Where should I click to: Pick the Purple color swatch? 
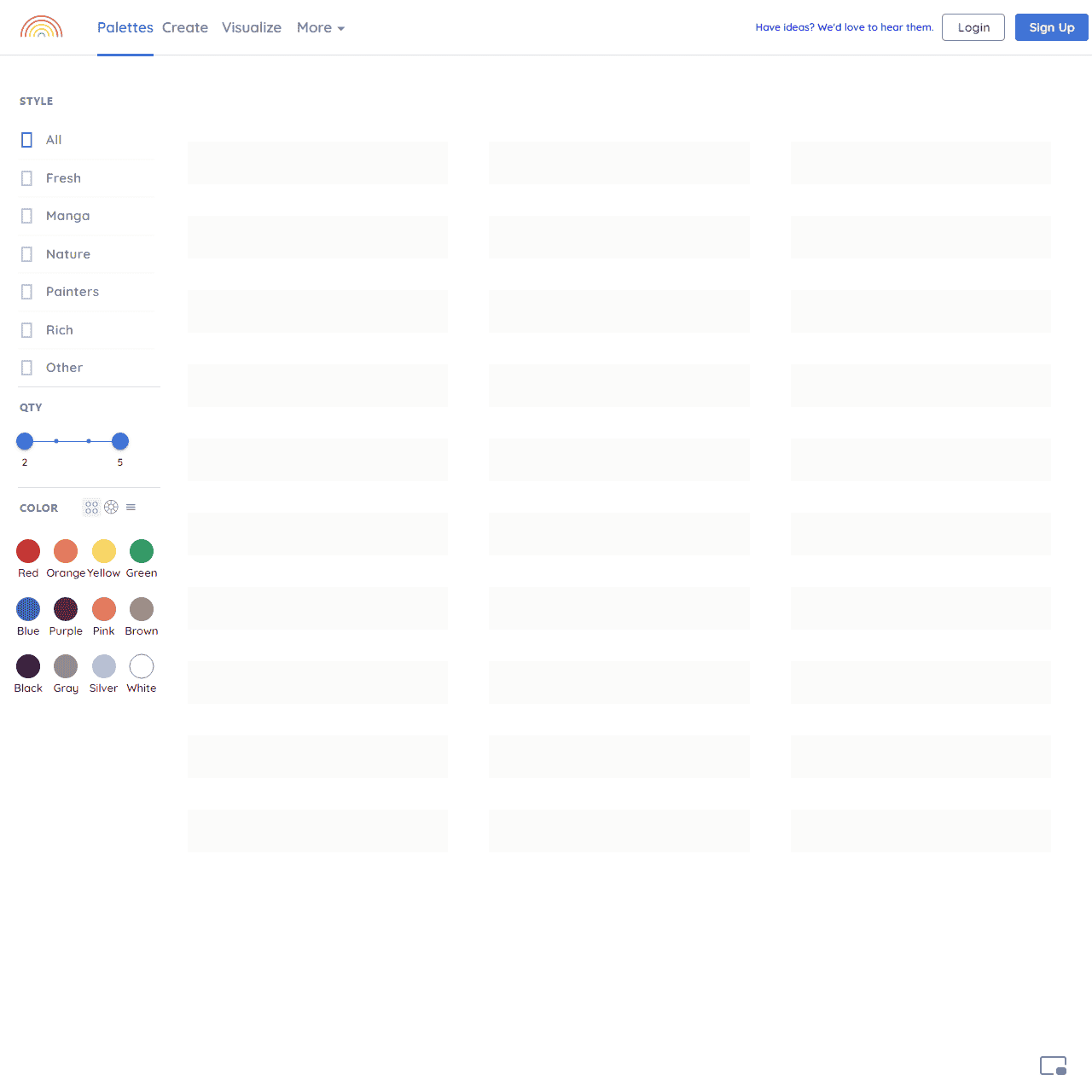tap(66, 609)
